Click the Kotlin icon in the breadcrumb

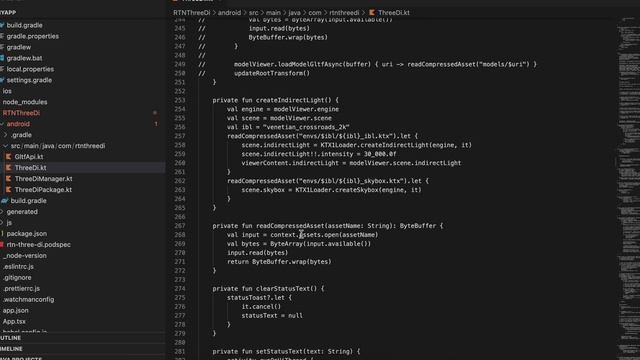pyautogui.click(x=372, y=13)
